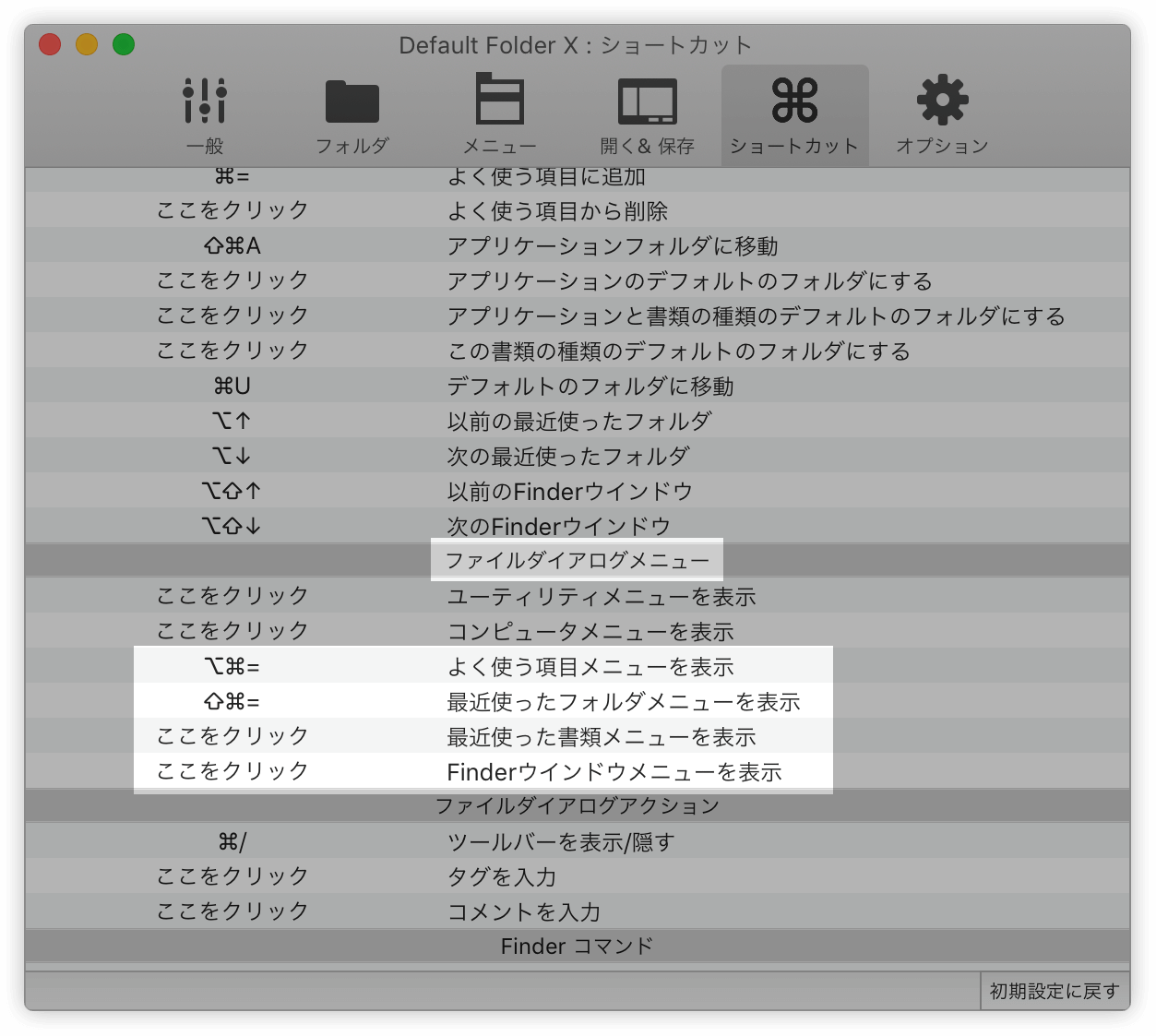This screenshot has height=1036, width=1156.
Task: Set shortcut for アプリケーションと書類の種類のデフォルトのフォルダにする
Action: click(x=232, y=316)
